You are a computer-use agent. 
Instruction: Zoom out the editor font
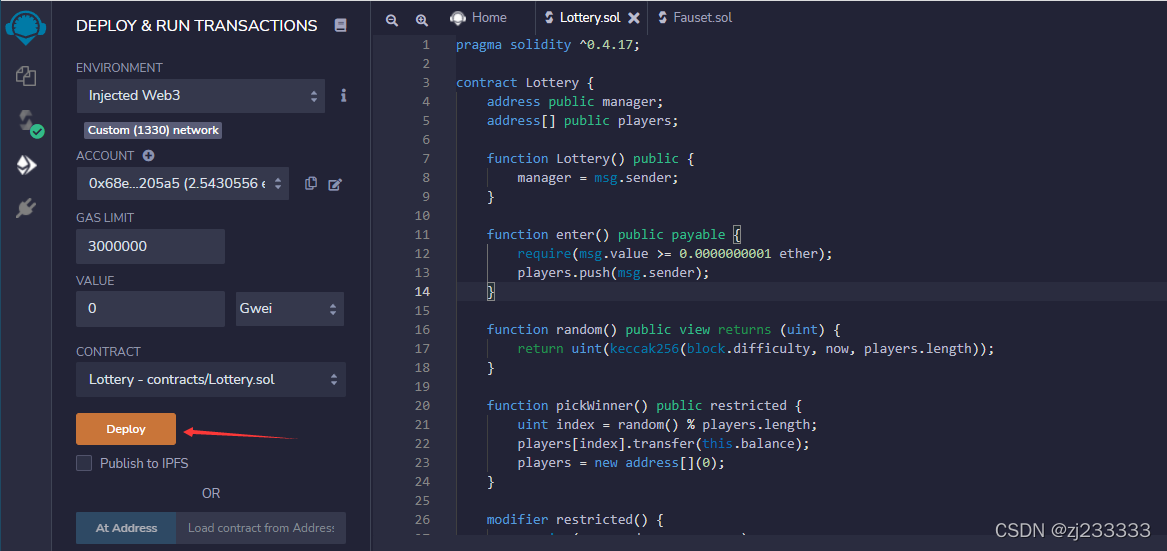tap(392, 20)
